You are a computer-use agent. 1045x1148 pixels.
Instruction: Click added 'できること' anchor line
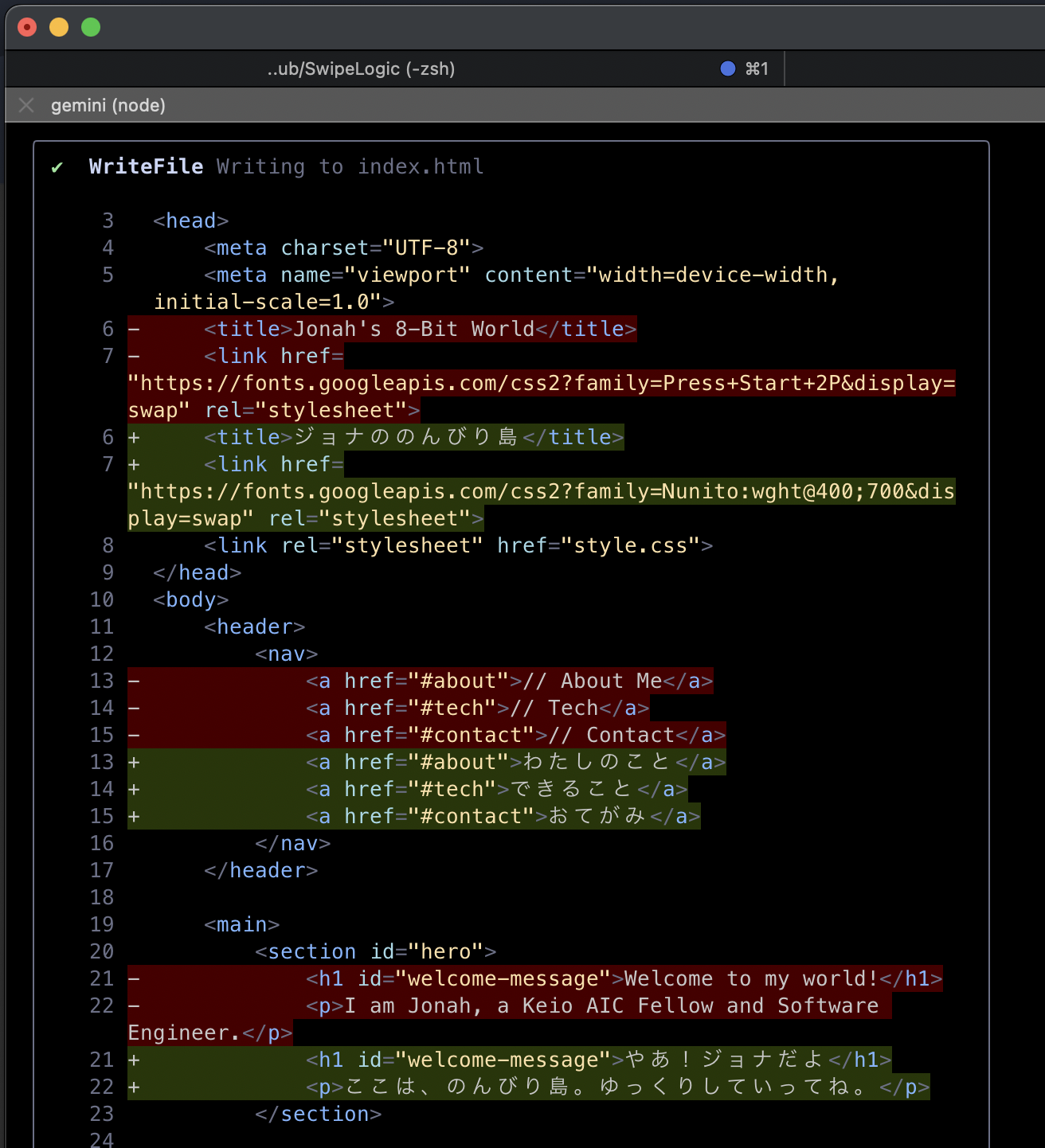pos(497,789)
